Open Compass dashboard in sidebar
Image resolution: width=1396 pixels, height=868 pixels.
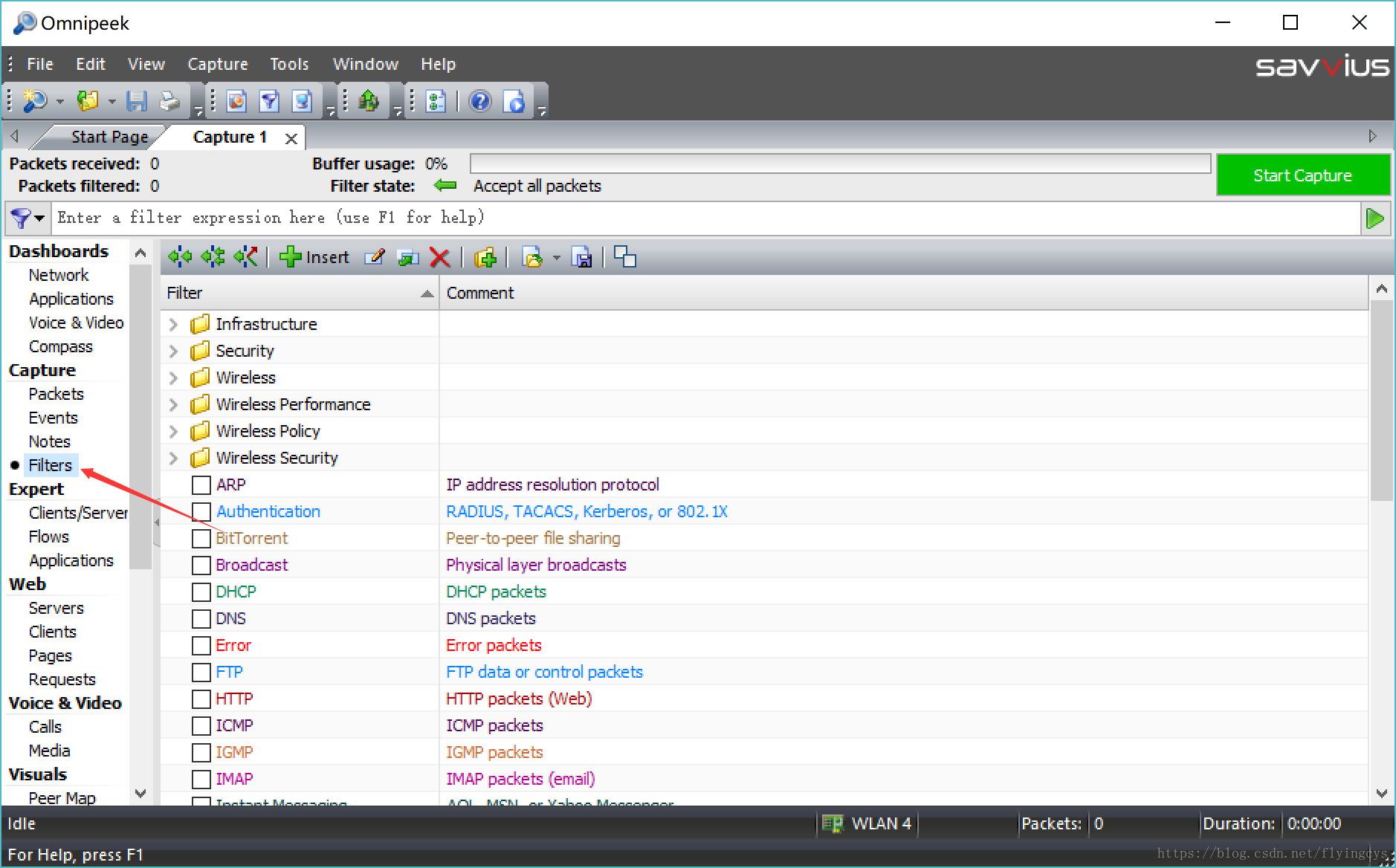60,346
